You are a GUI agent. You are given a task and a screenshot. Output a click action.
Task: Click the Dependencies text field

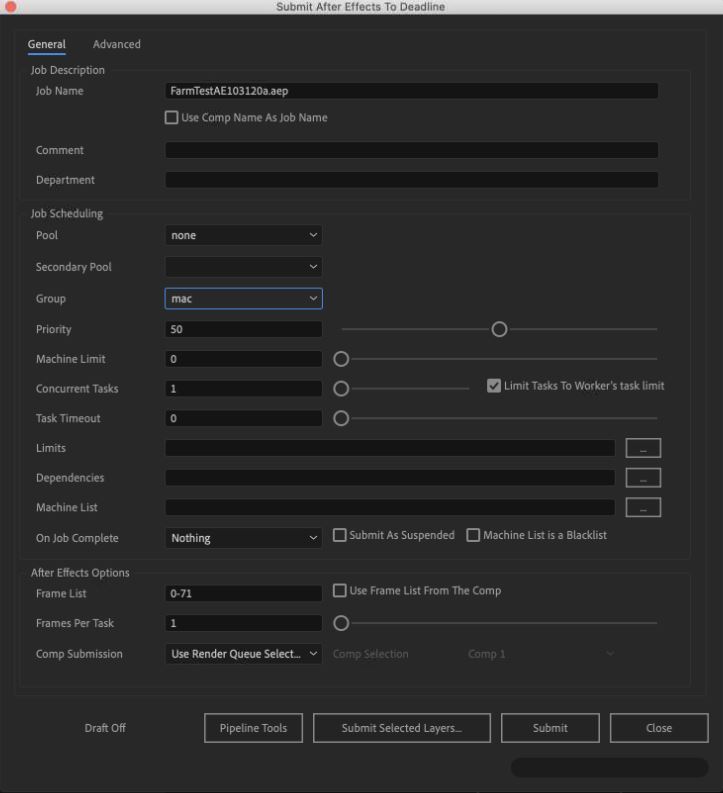pos(390,478)
